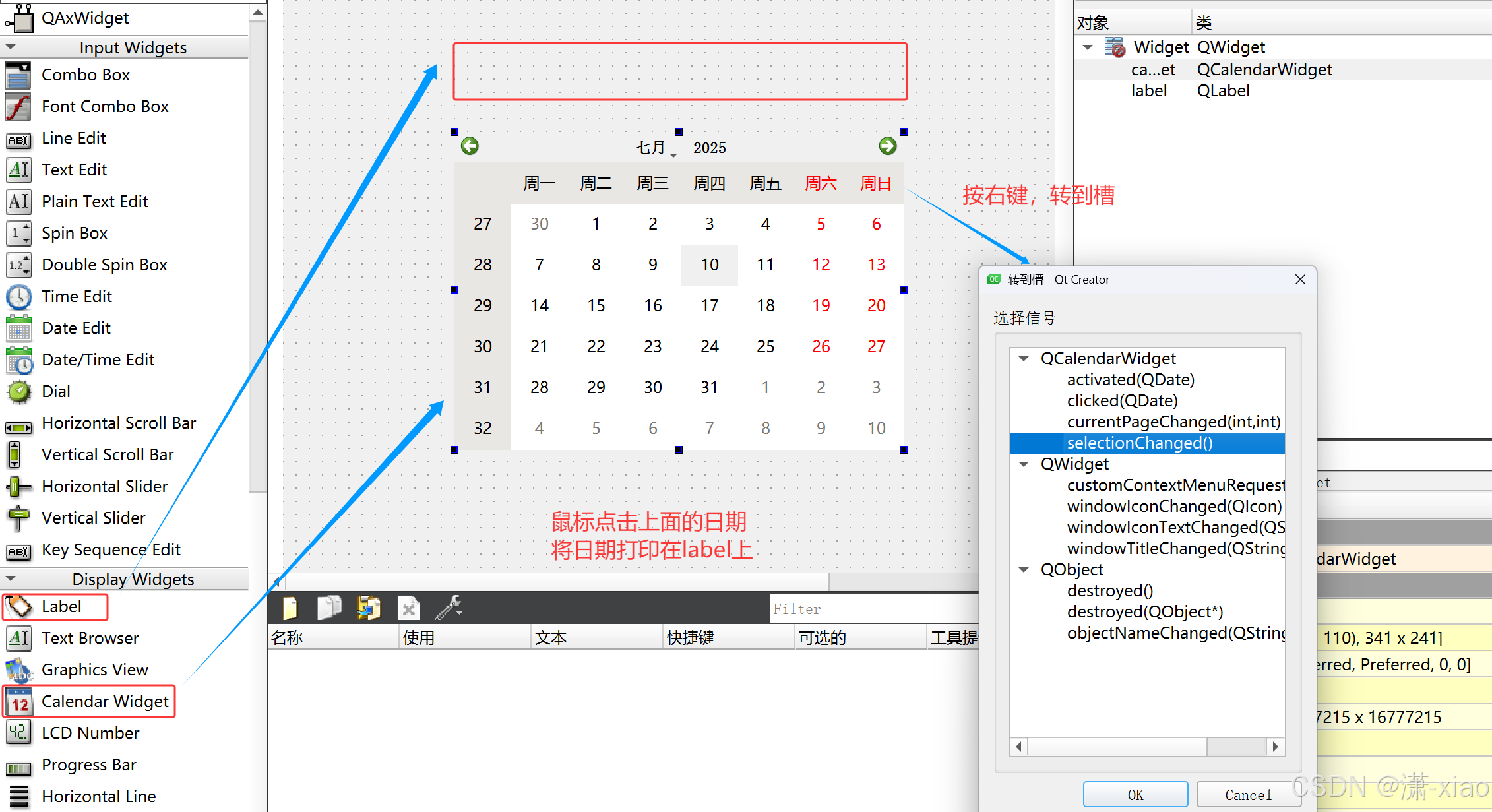Click OK in the 转到槽 dialog
This screenshot has height=812, width=1492.
(x=1135, y=795)
